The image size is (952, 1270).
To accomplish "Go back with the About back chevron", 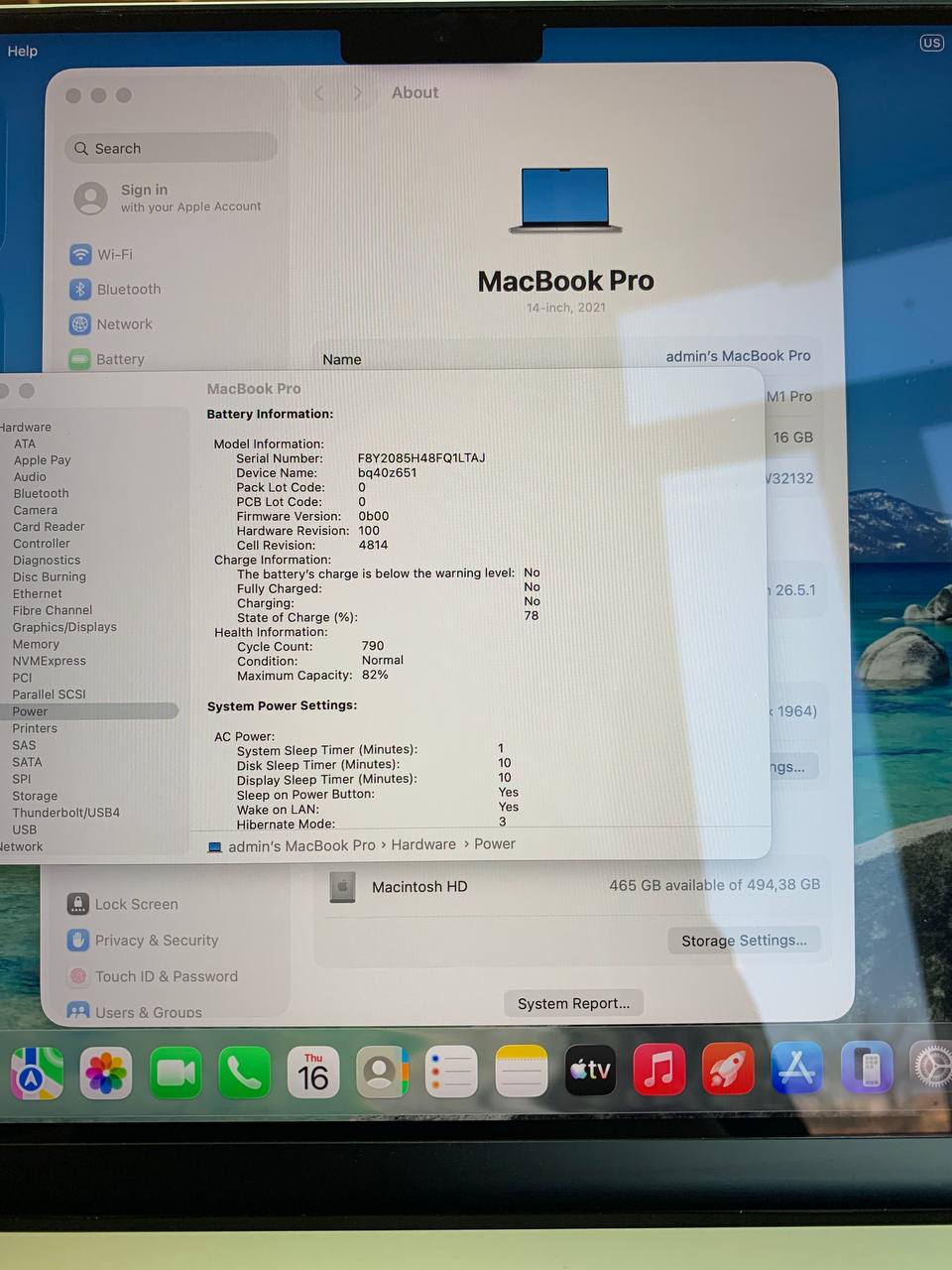I will pos(319,92).
